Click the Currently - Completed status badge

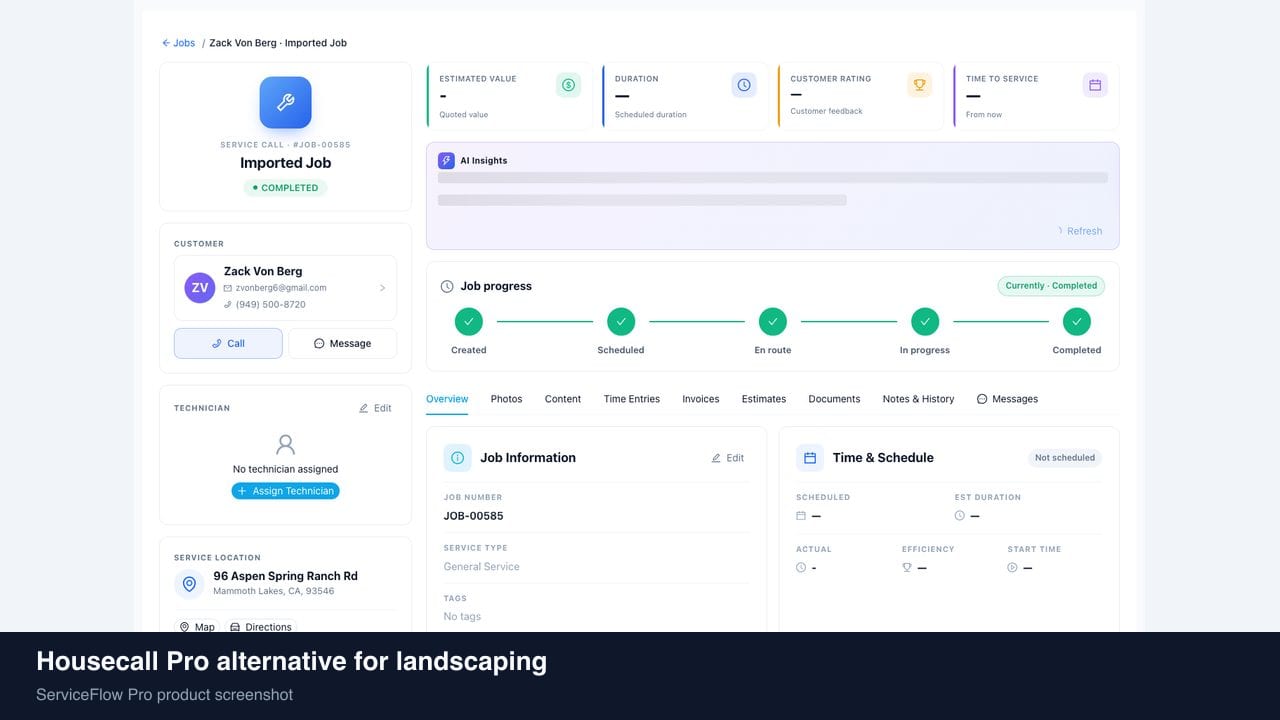(1051, 286)
